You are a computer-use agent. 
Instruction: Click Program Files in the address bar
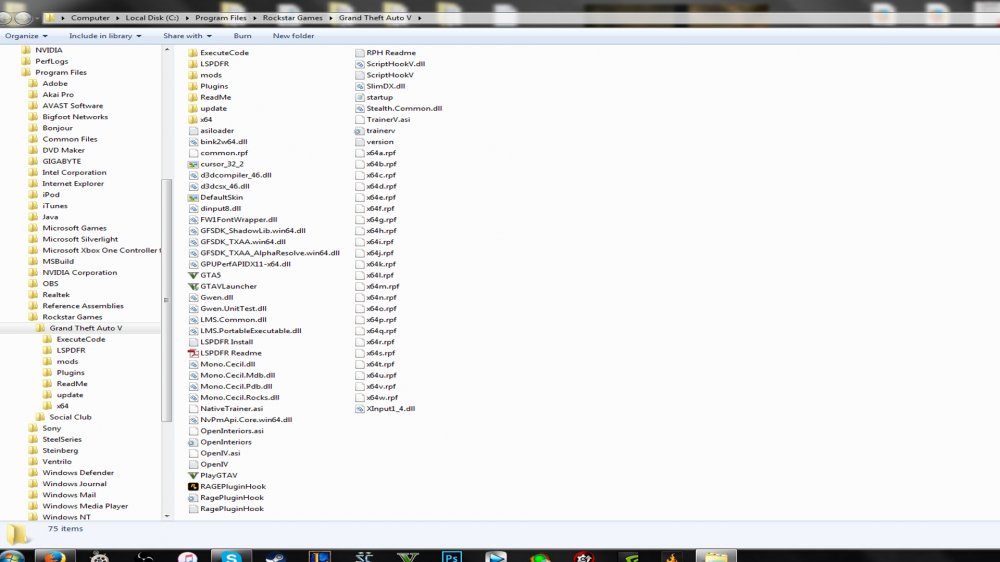(221, 18)
